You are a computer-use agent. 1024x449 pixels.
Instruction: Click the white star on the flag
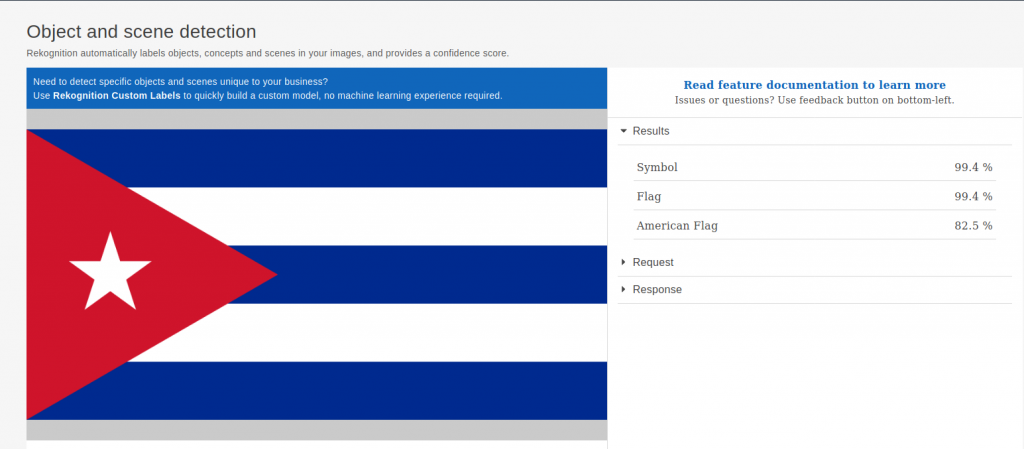[110, 270]
